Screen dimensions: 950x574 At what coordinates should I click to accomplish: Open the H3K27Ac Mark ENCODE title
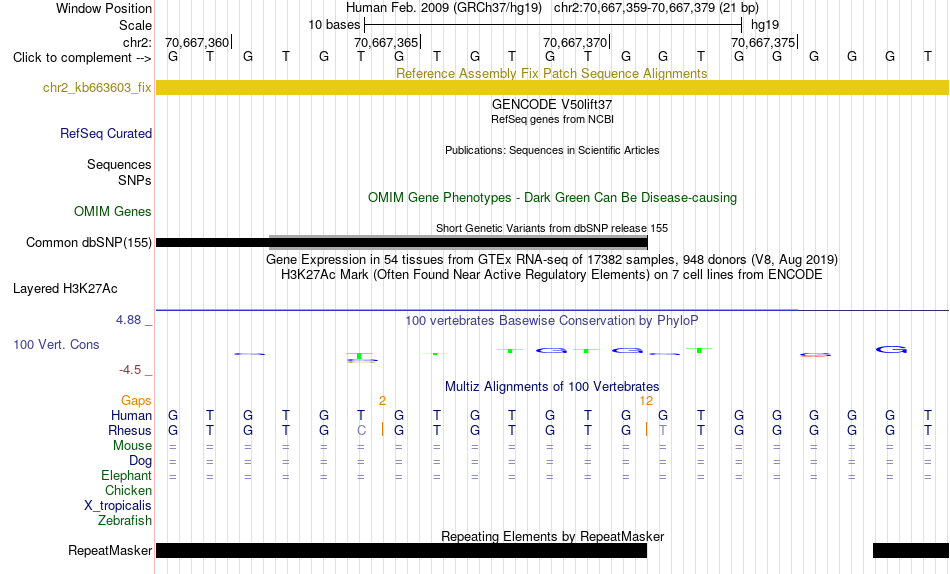point(552,275)
